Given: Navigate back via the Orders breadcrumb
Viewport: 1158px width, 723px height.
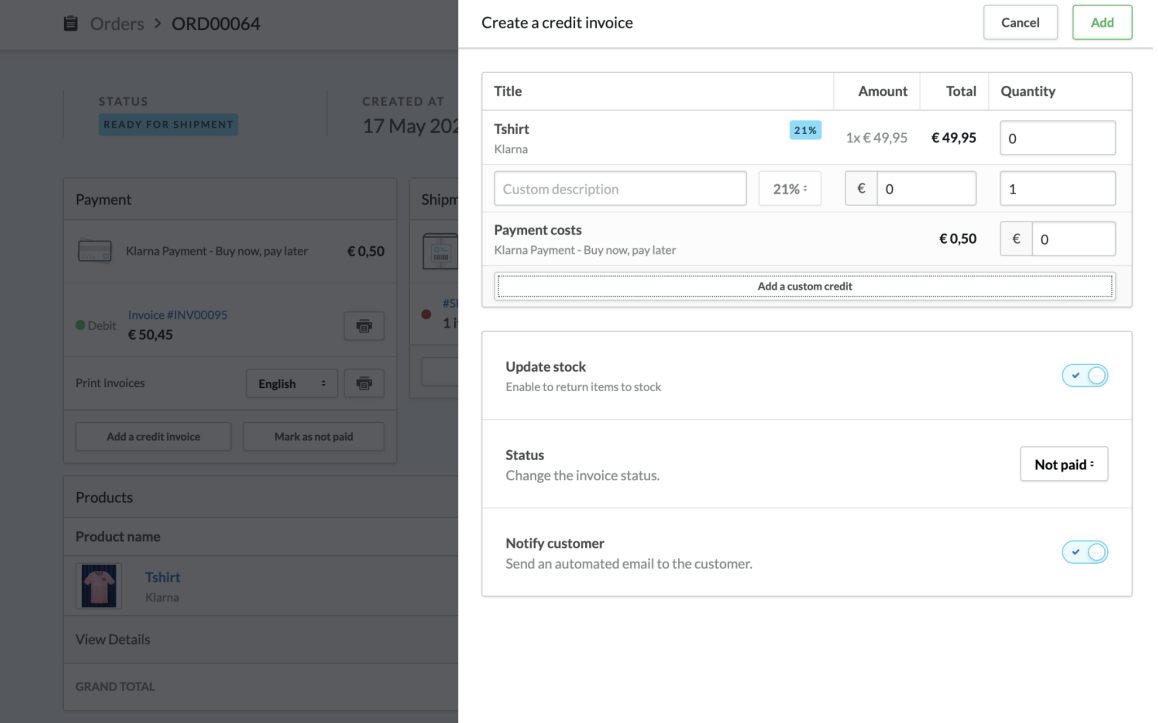Looking at the screenshot, I should [116, 22].
